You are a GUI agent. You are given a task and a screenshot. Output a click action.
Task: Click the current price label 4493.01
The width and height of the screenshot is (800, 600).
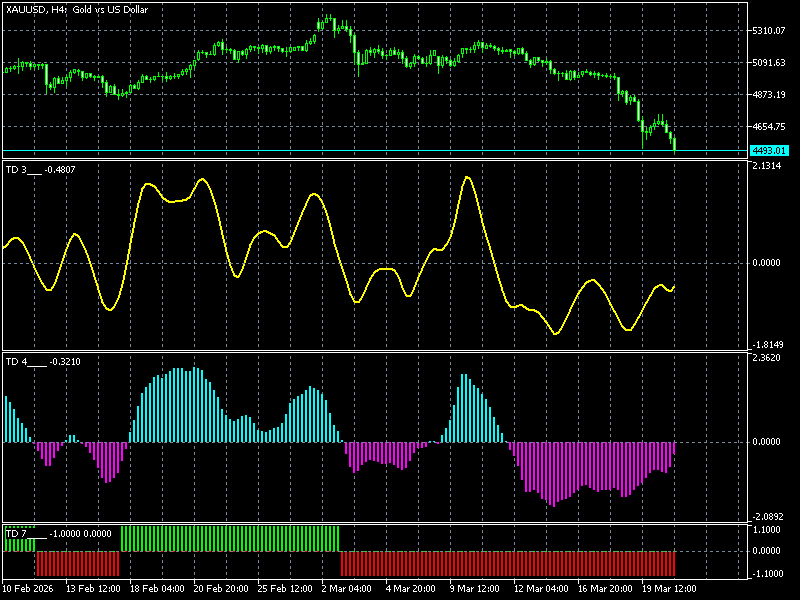tap(769, 151)
